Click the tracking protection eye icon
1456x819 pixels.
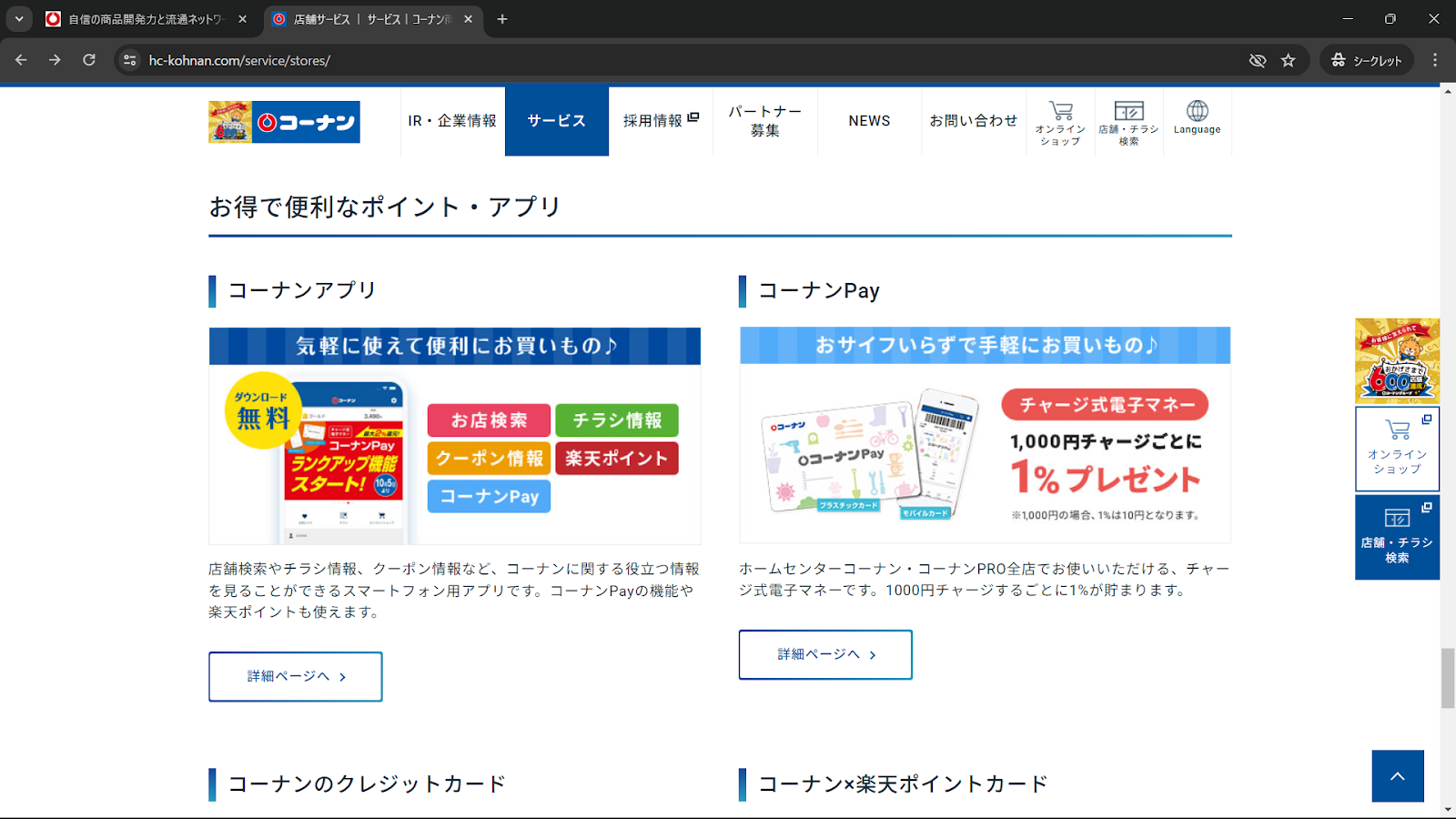coord(1258,60)
